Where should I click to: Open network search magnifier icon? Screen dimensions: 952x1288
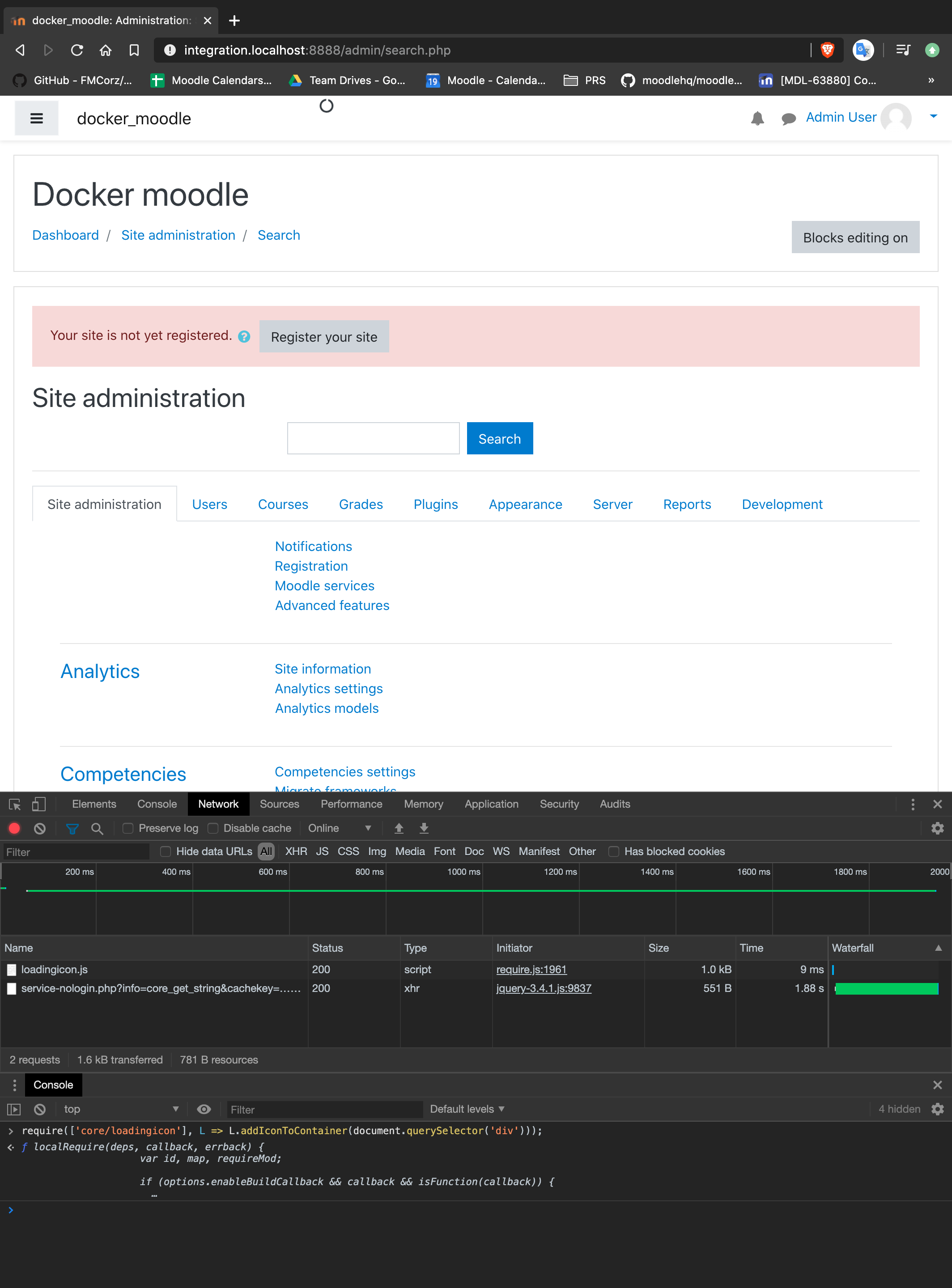click(x=98, y=828)
